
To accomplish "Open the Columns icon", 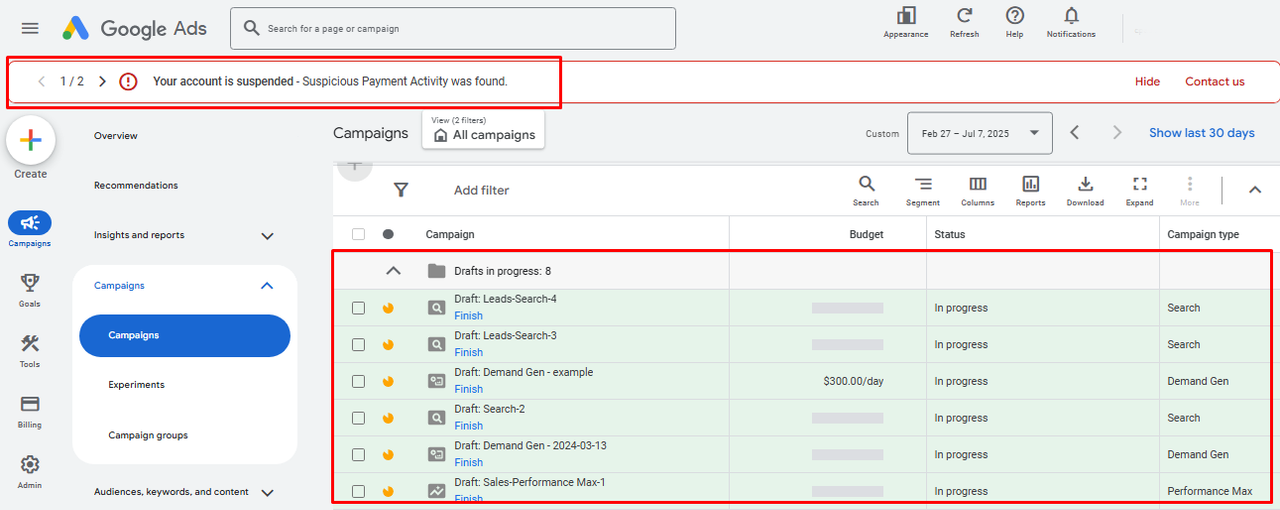I will pyautogui.click(x=977, y=184).
